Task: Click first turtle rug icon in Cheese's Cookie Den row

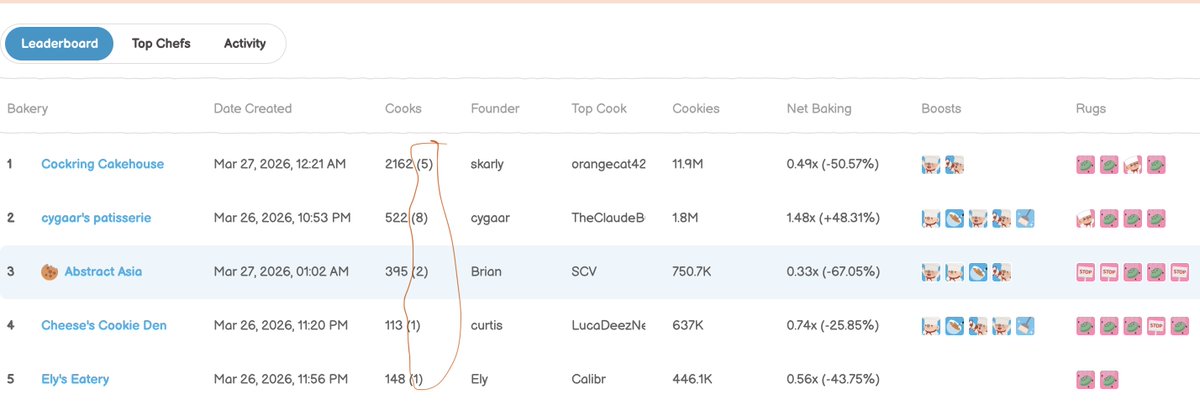Action: pyautogui.click(x=1085, y=326)
